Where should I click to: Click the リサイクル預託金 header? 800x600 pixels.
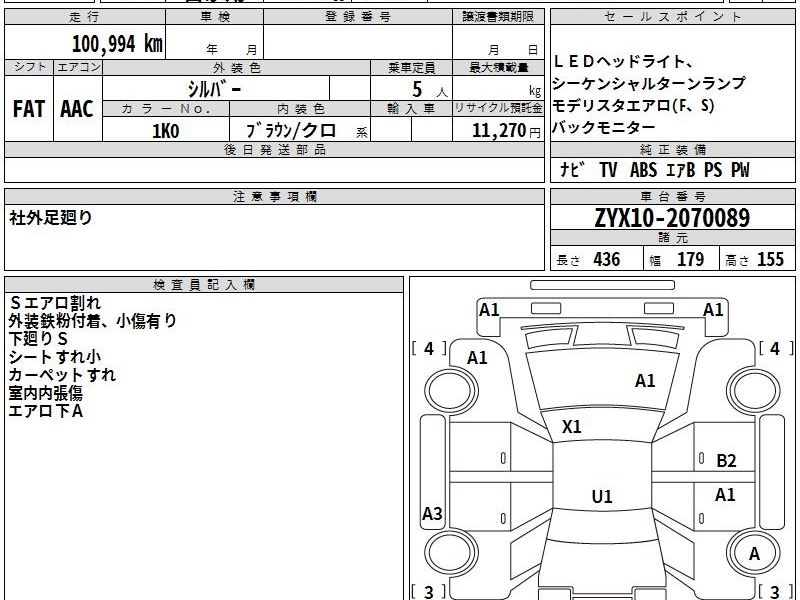[498, 109]
